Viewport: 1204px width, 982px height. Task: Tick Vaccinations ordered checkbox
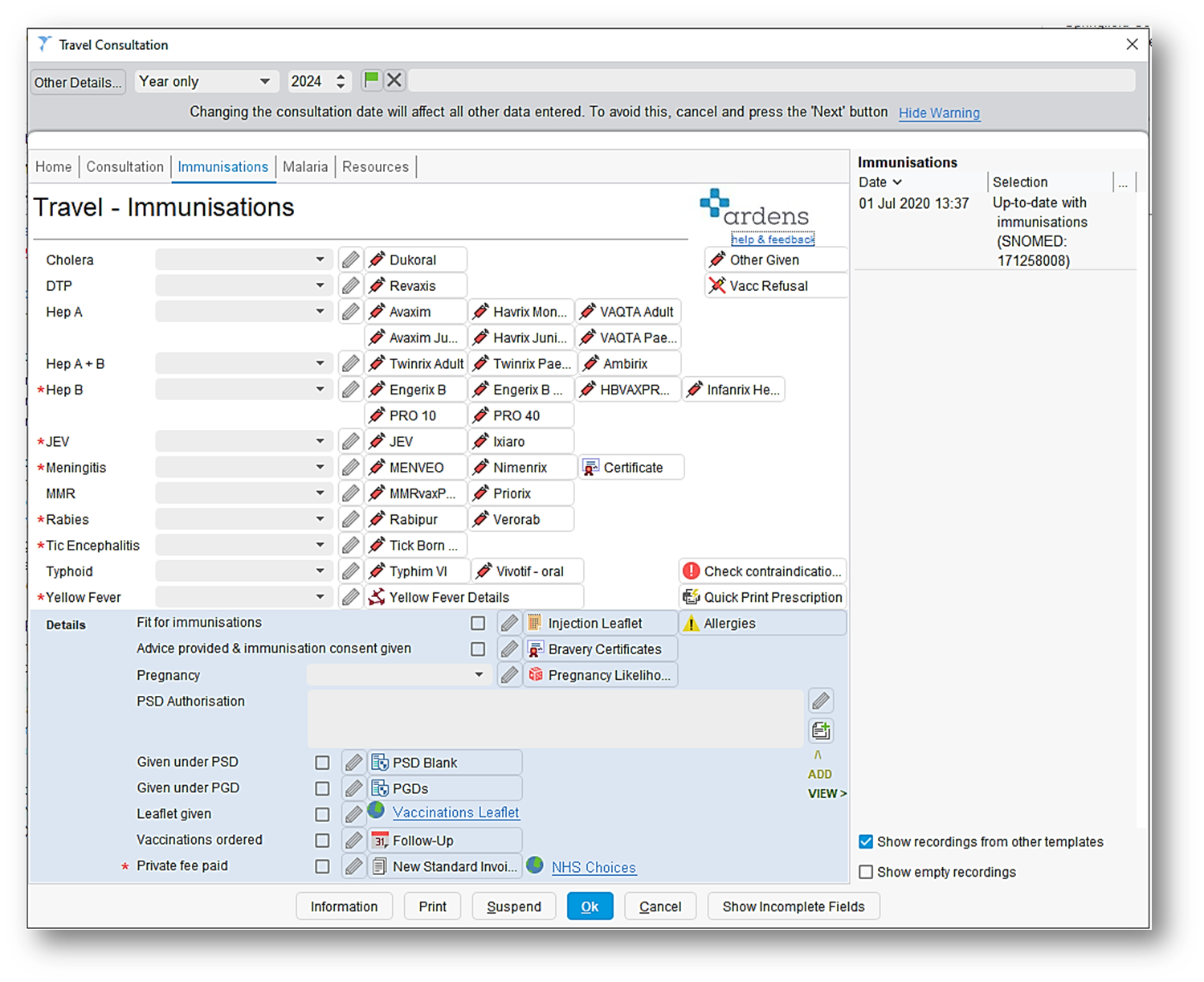pos(322,841)
